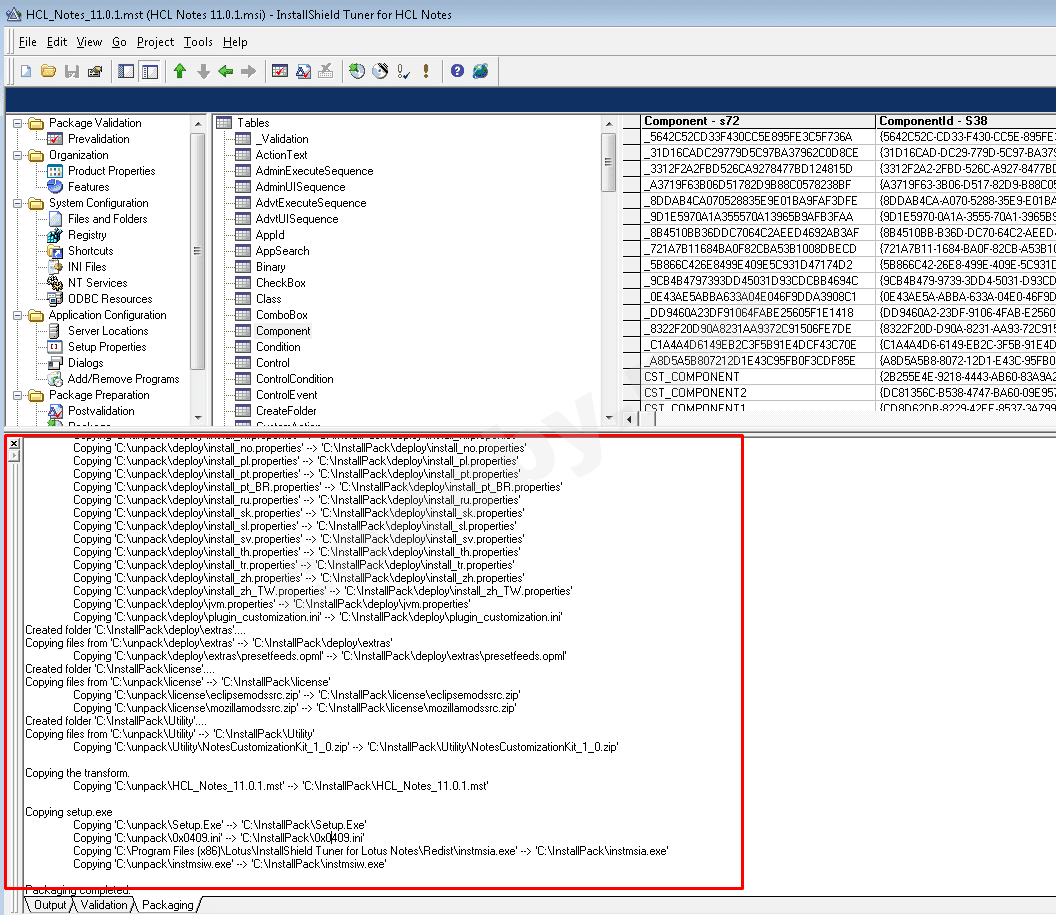Collapse the Package Validation tree node
1056x915 pixels.
tap(18, 123)
